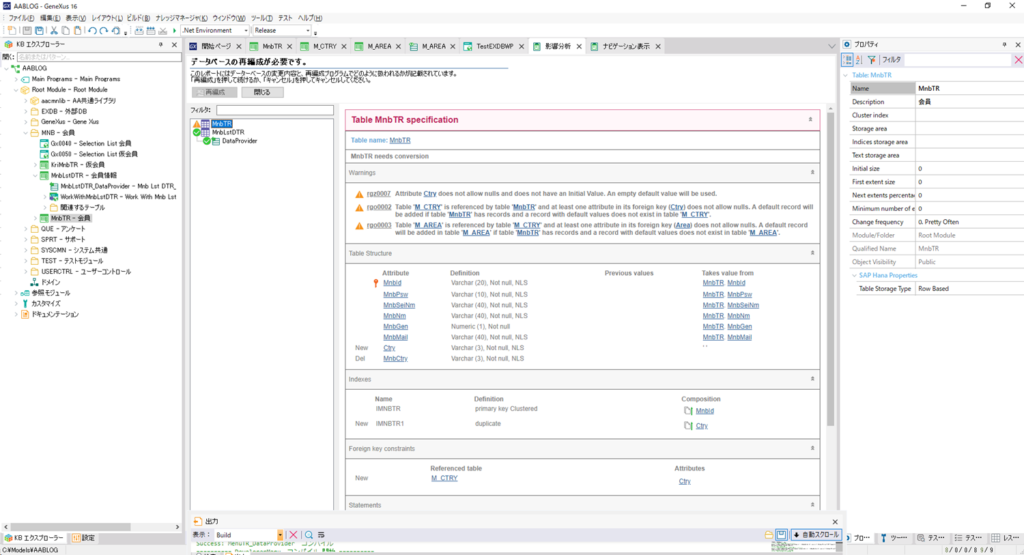
Task: Click the Table Storage Type Row Based value
Action: (x=969, y=289)
